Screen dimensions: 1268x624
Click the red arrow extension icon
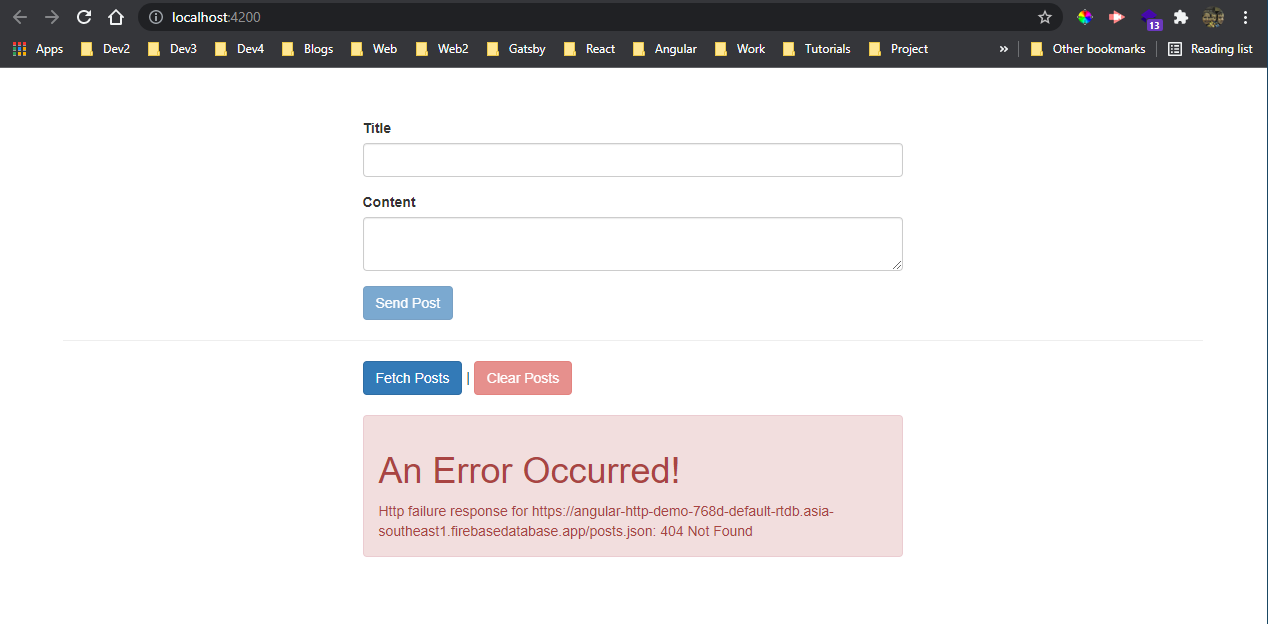(1117, 17)
